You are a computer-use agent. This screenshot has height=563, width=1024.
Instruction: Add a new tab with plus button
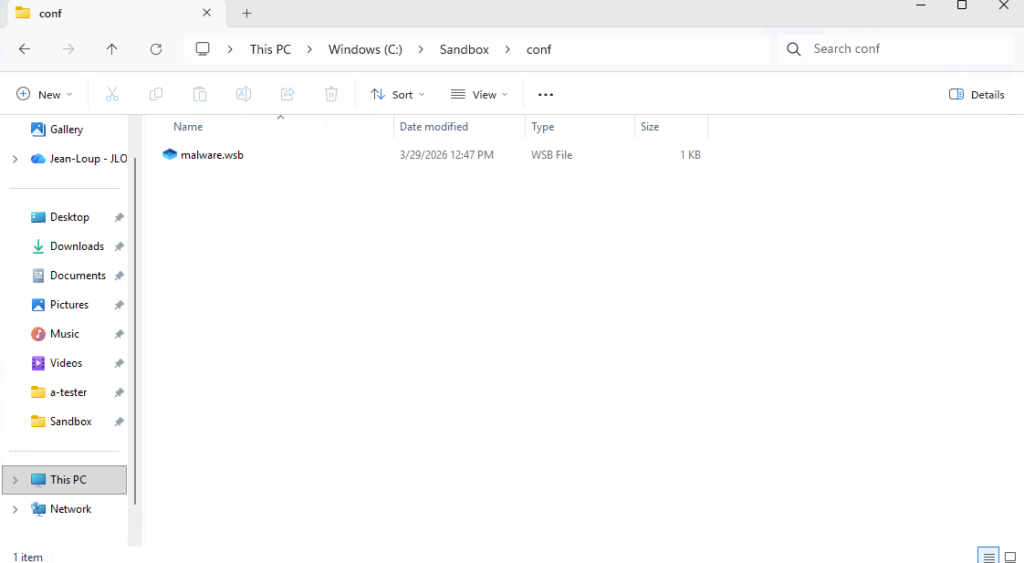pyautogui.click(x=247, y=13)
